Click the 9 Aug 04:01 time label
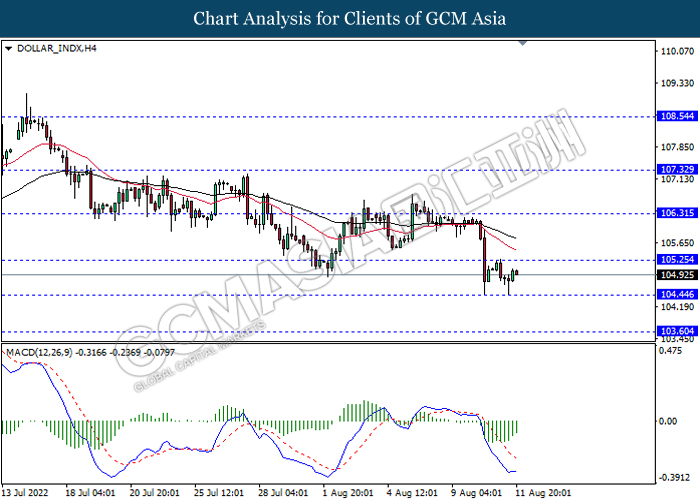700x500 pixels. 476,493
